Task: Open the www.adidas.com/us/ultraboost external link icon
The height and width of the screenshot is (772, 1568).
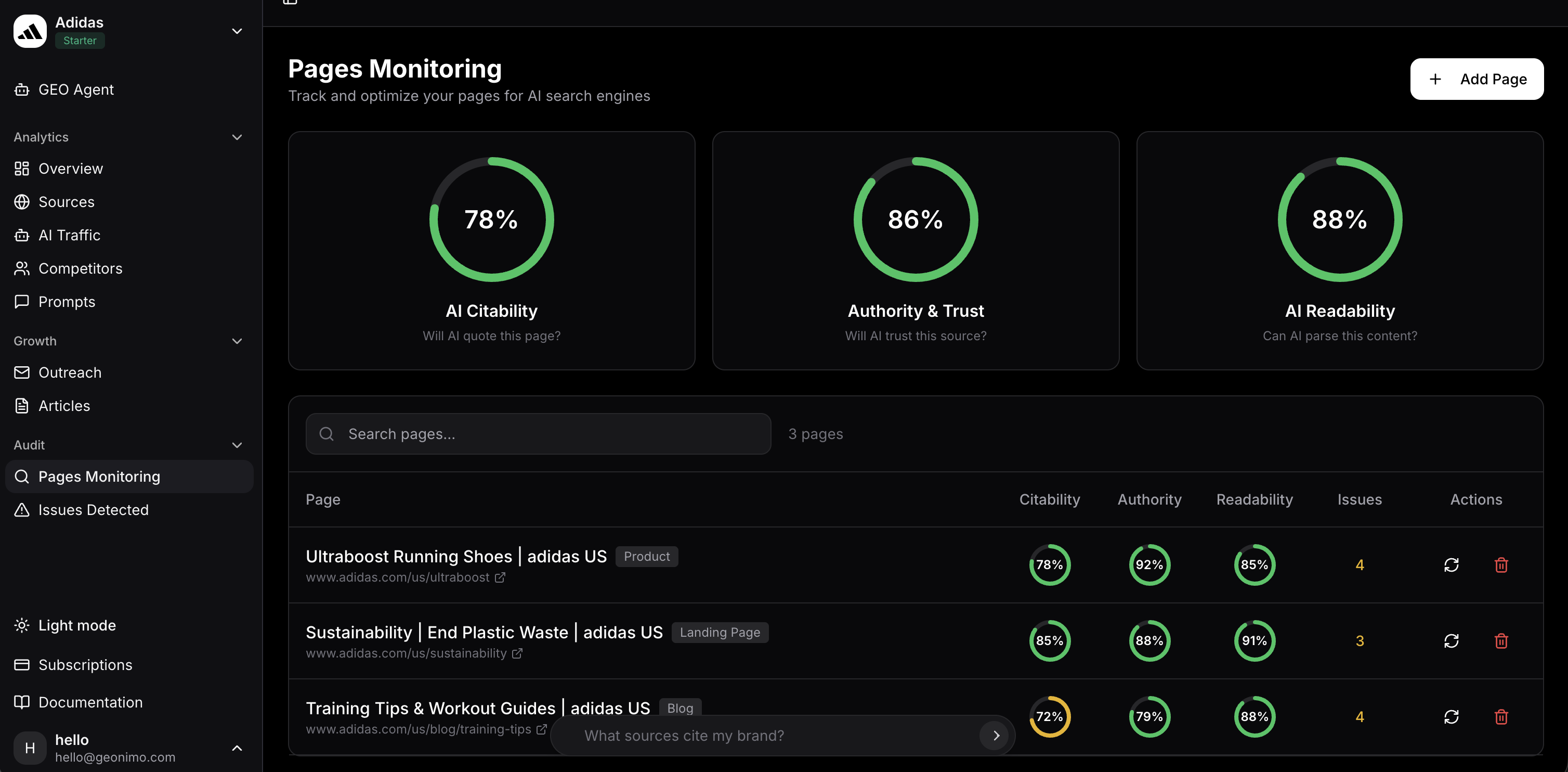Action: (x=500, y=577)
